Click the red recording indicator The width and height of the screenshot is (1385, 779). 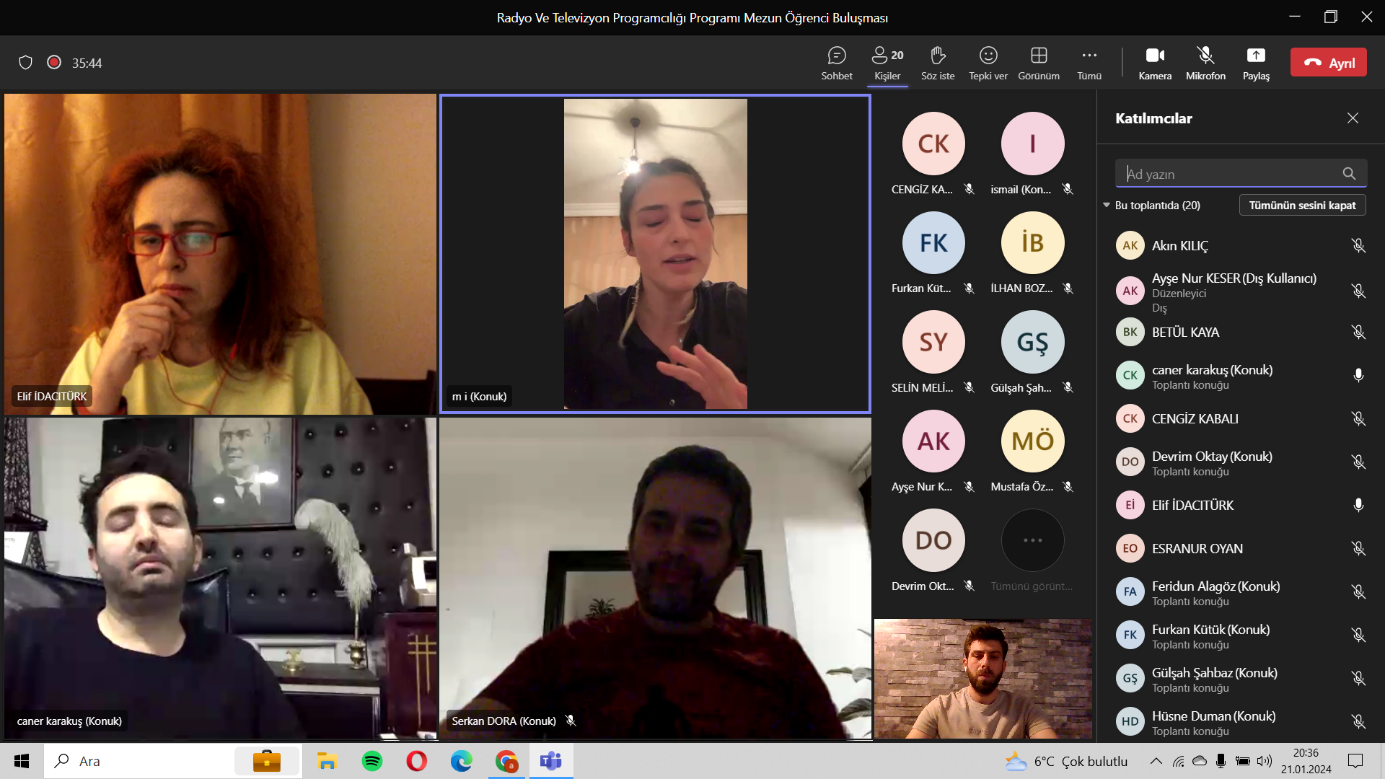point(54,62)
